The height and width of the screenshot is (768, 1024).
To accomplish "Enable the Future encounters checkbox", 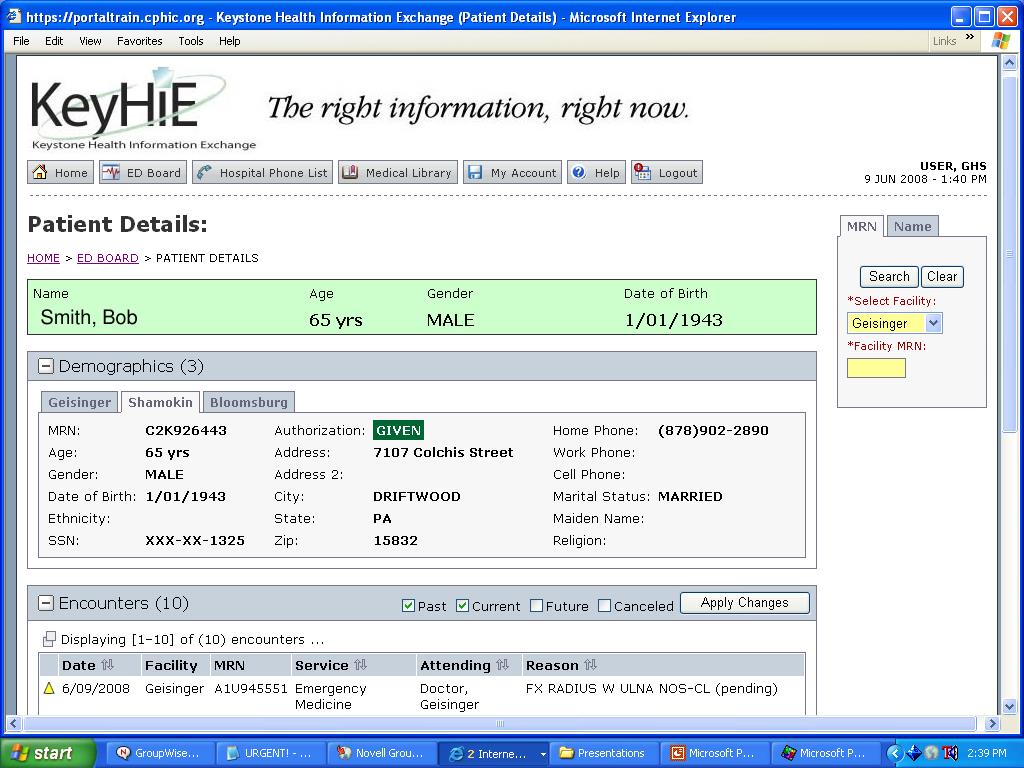I will (536, 606).
